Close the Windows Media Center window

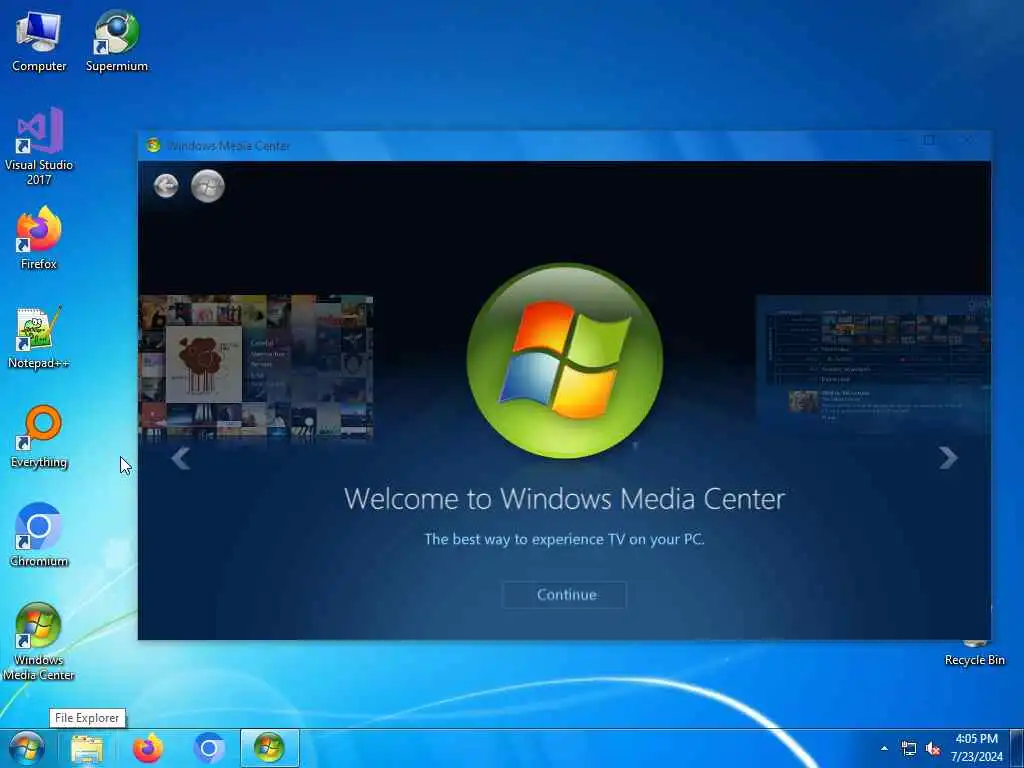click(967, 140)
